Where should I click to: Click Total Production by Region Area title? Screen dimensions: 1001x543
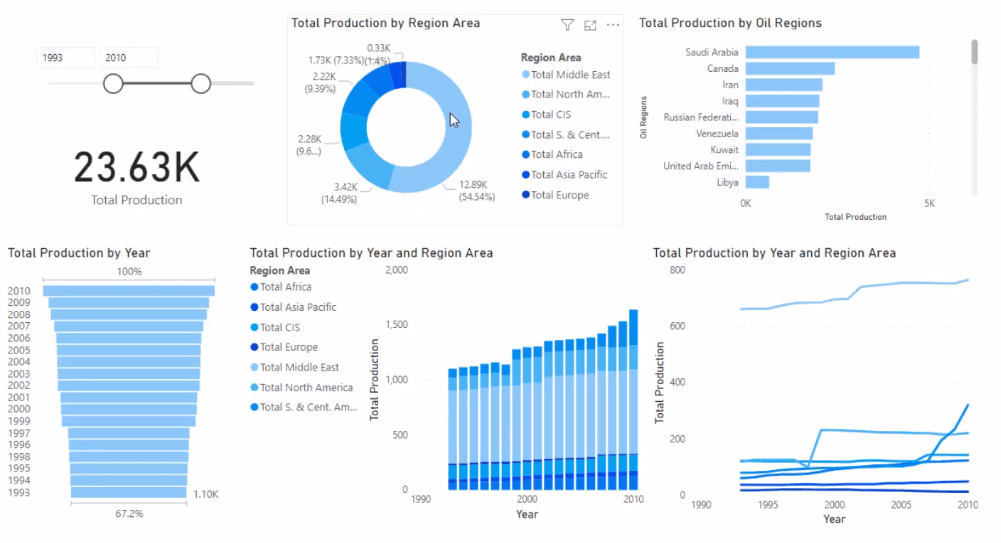tap(386, 23)
